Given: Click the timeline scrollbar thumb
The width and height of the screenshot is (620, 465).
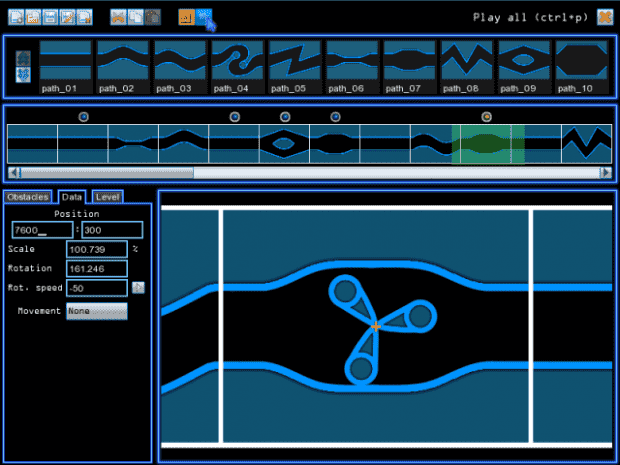Looking at the screenshot, I should point(100,173).
